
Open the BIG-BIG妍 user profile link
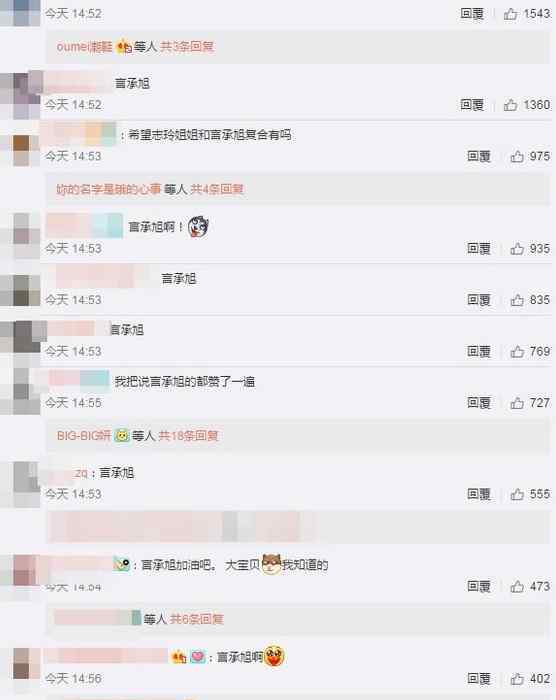point(84,436)
